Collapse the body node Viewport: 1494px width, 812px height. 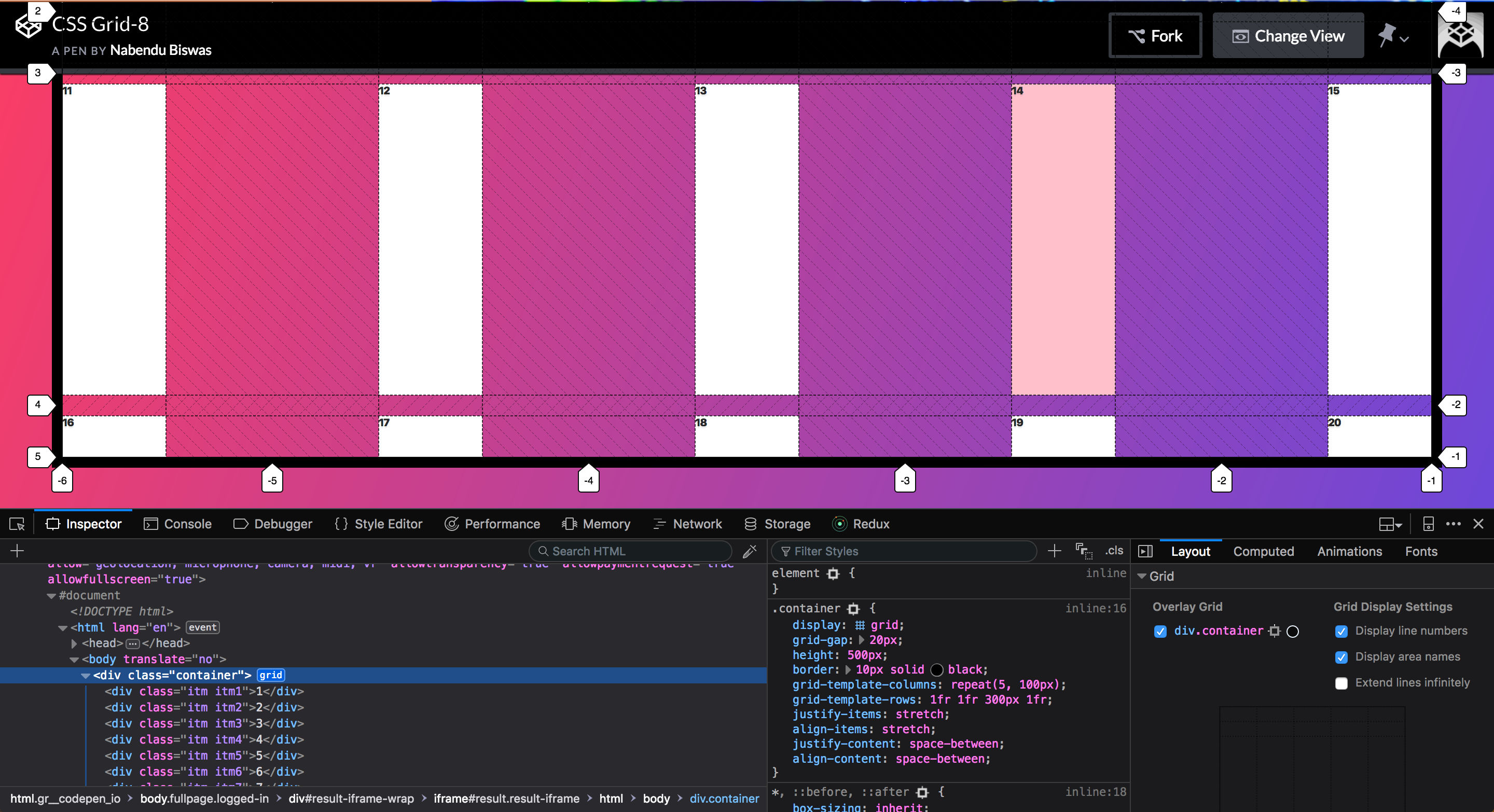coord(74,660)
